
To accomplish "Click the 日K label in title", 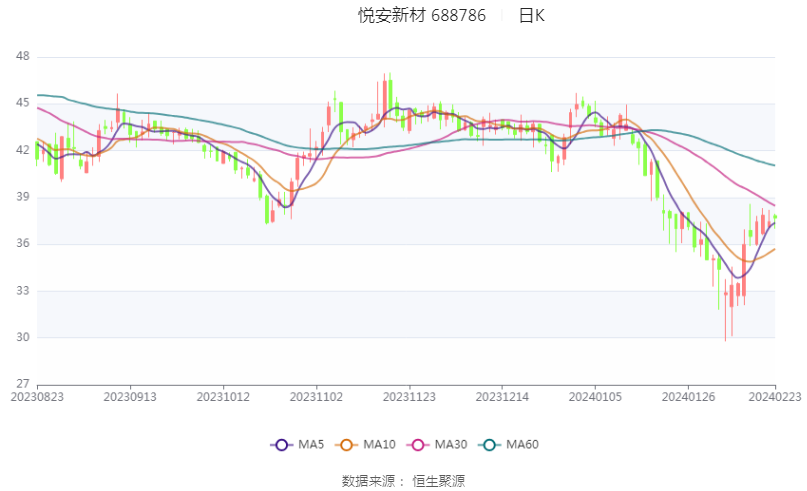I will point(532,15).
